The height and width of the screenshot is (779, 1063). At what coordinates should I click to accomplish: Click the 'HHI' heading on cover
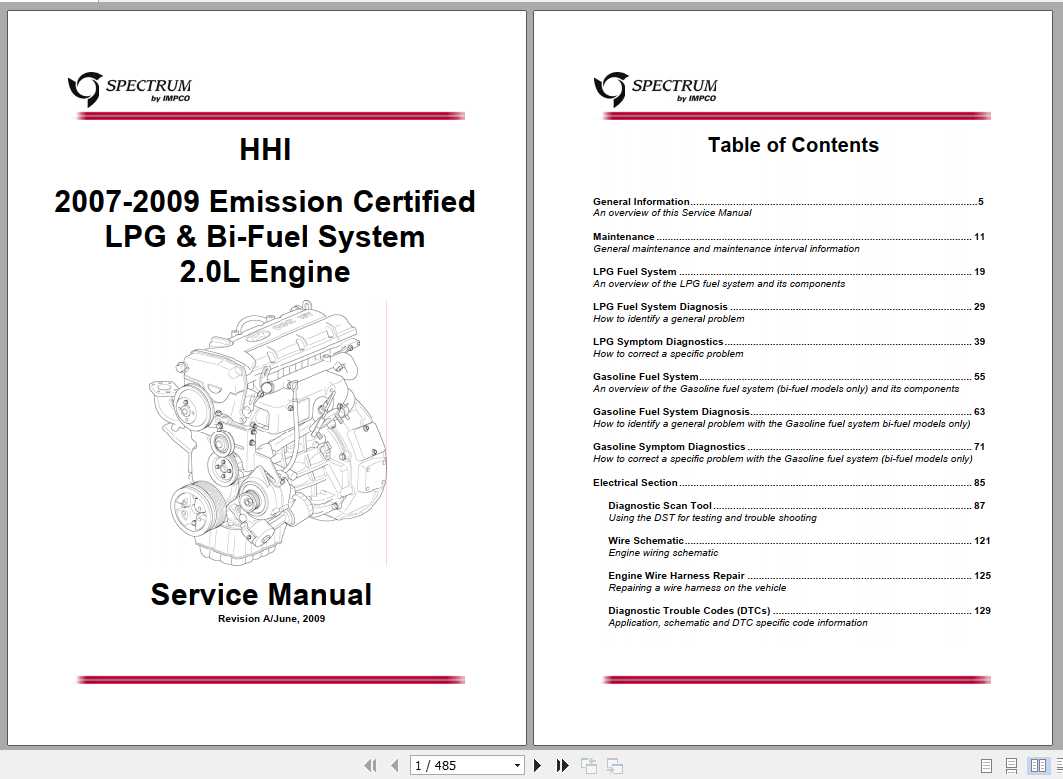tap(265, 150)
